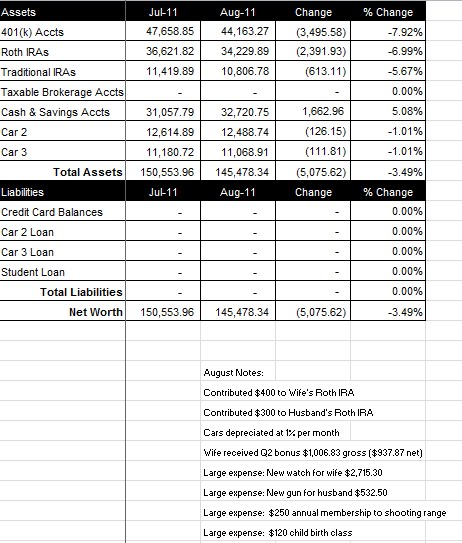Click the Taxable Brokerage Accts label cell

pyautogui.click(x=62, y=91)
